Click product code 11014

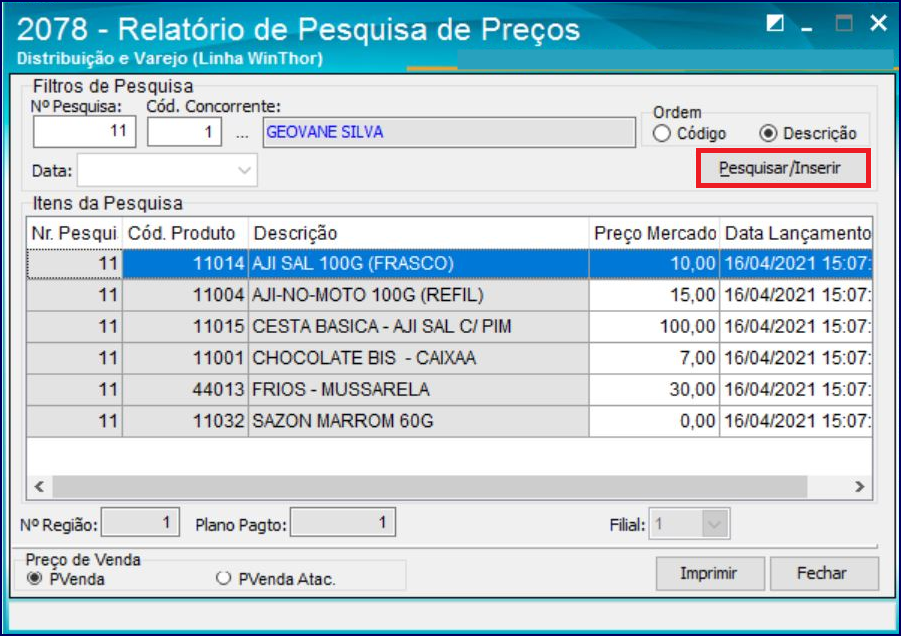click(x=185, y=264)
